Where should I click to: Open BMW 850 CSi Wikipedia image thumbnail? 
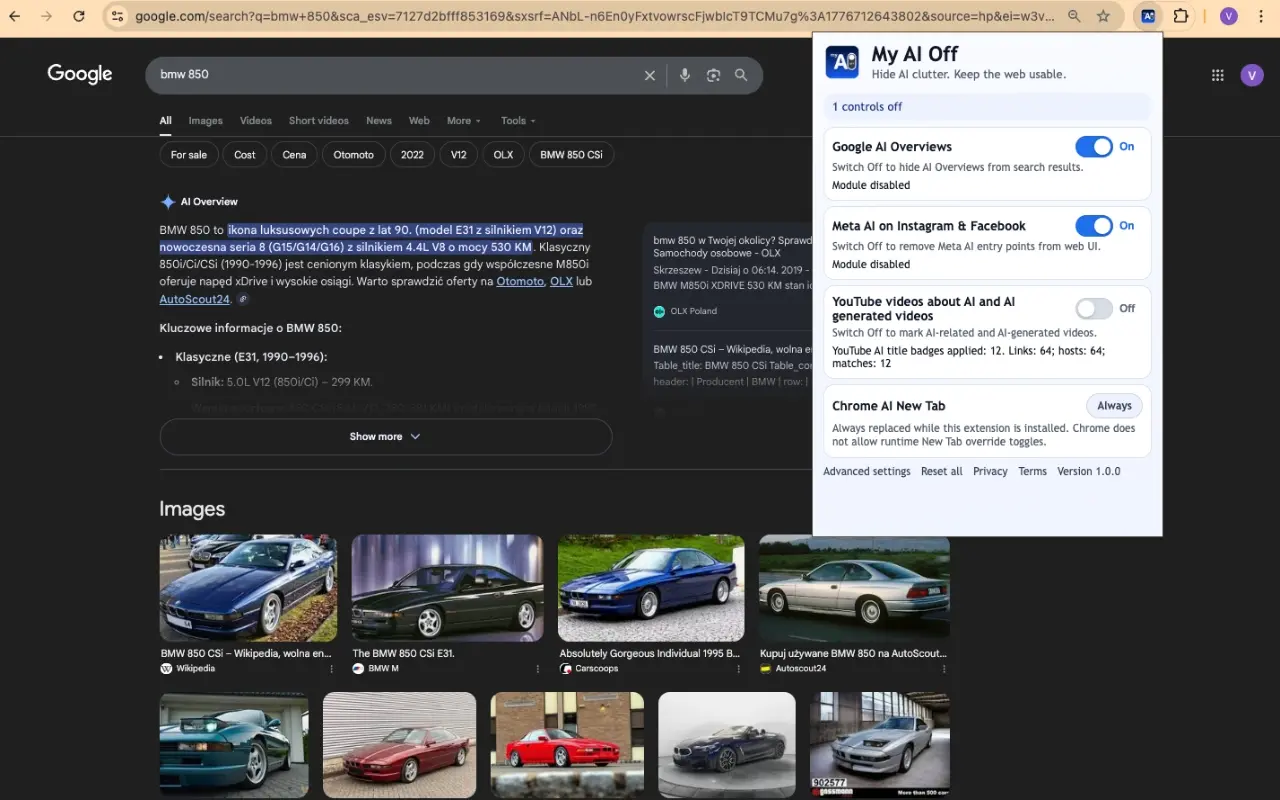click(248, 588)
